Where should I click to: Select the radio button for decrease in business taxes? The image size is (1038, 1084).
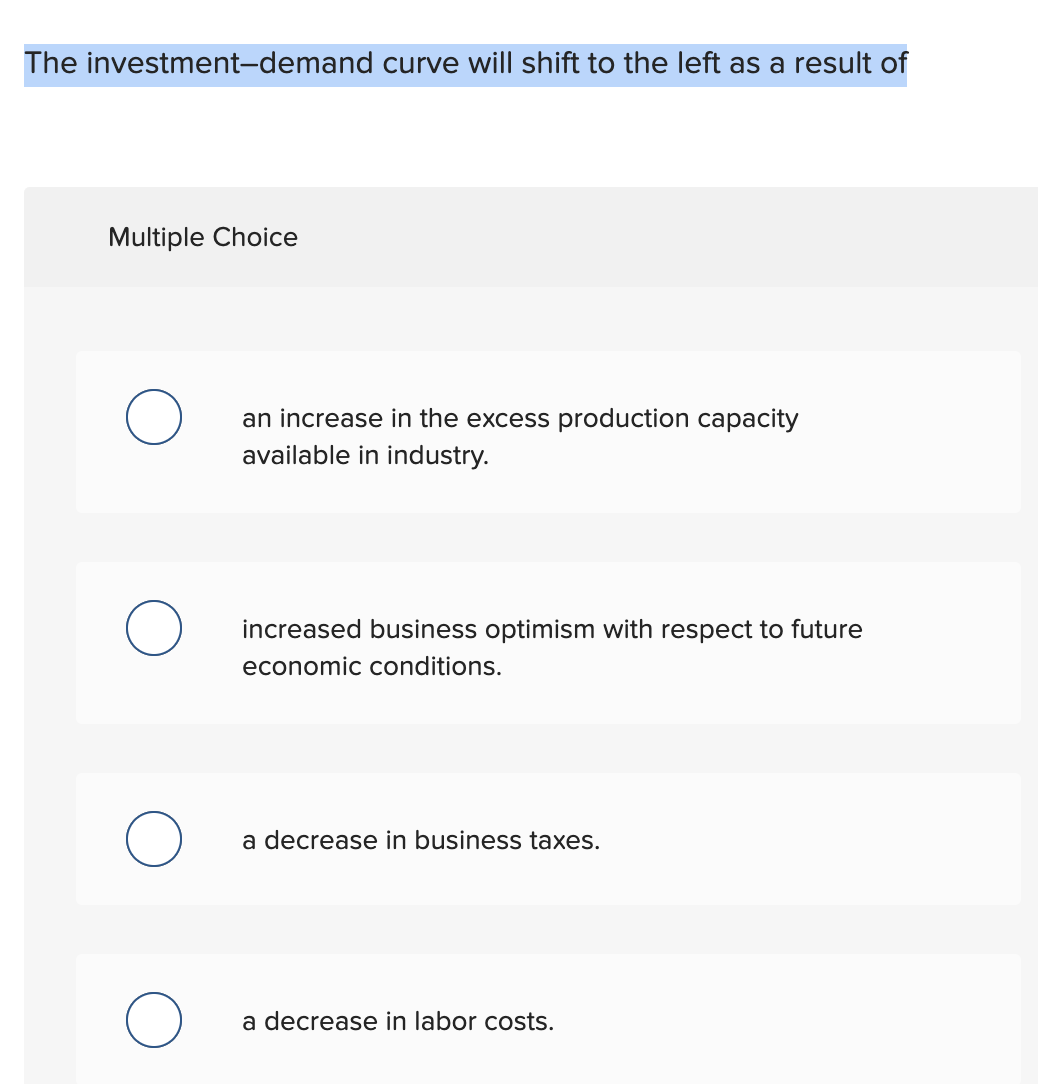click(x=153, y=839)
